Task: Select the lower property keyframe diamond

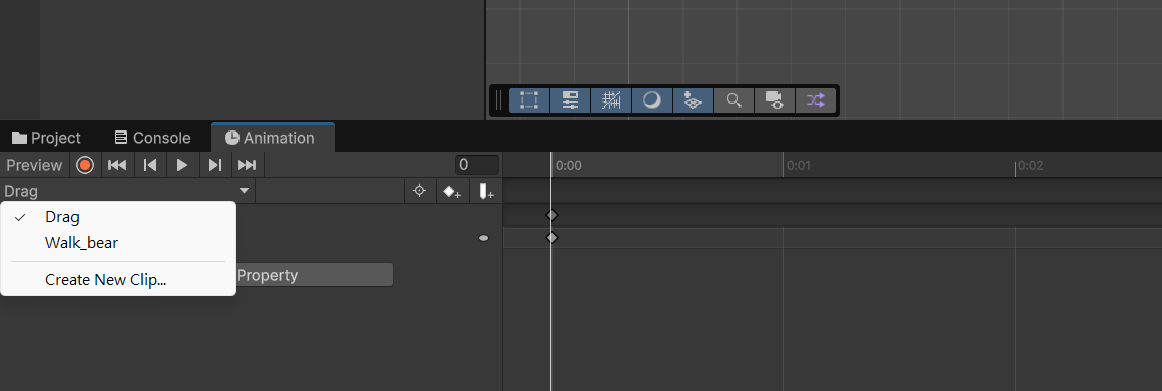Action: [551, 238]
